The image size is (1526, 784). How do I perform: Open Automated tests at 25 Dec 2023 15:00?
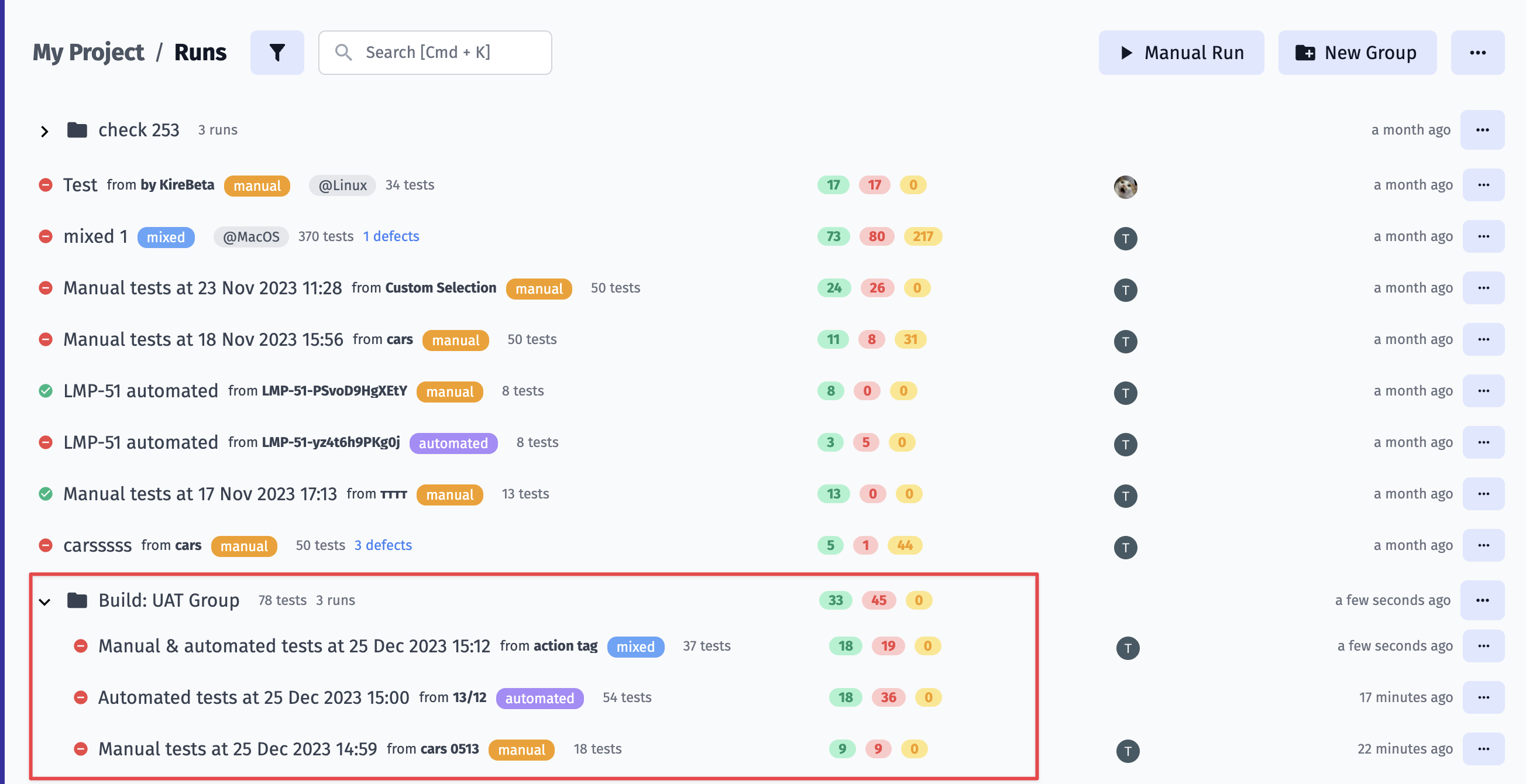253,697
